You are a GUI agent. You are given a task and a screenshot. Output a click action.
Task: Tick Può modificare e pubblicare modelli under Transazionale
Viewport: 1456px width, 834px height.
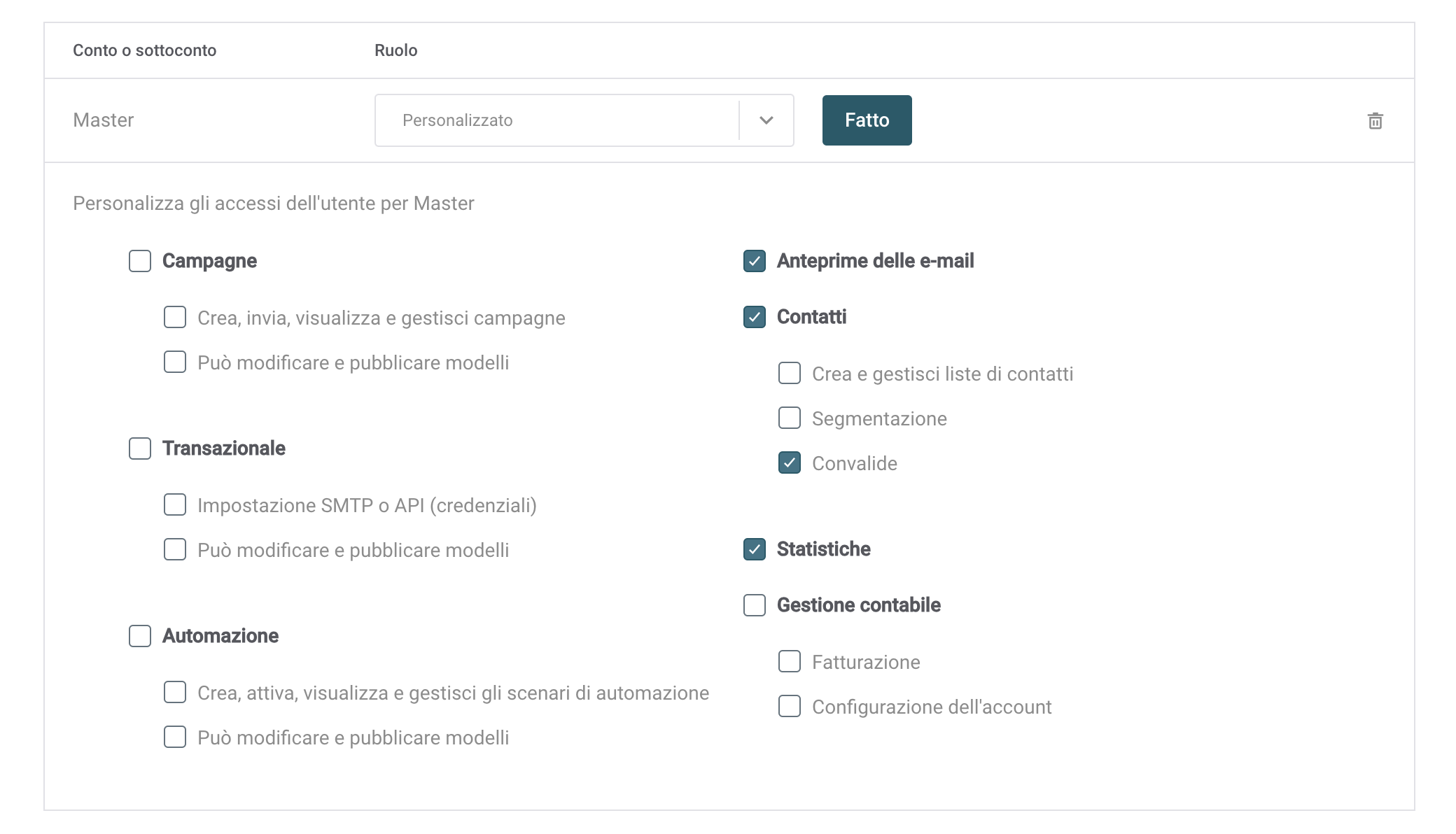point(175,549)
